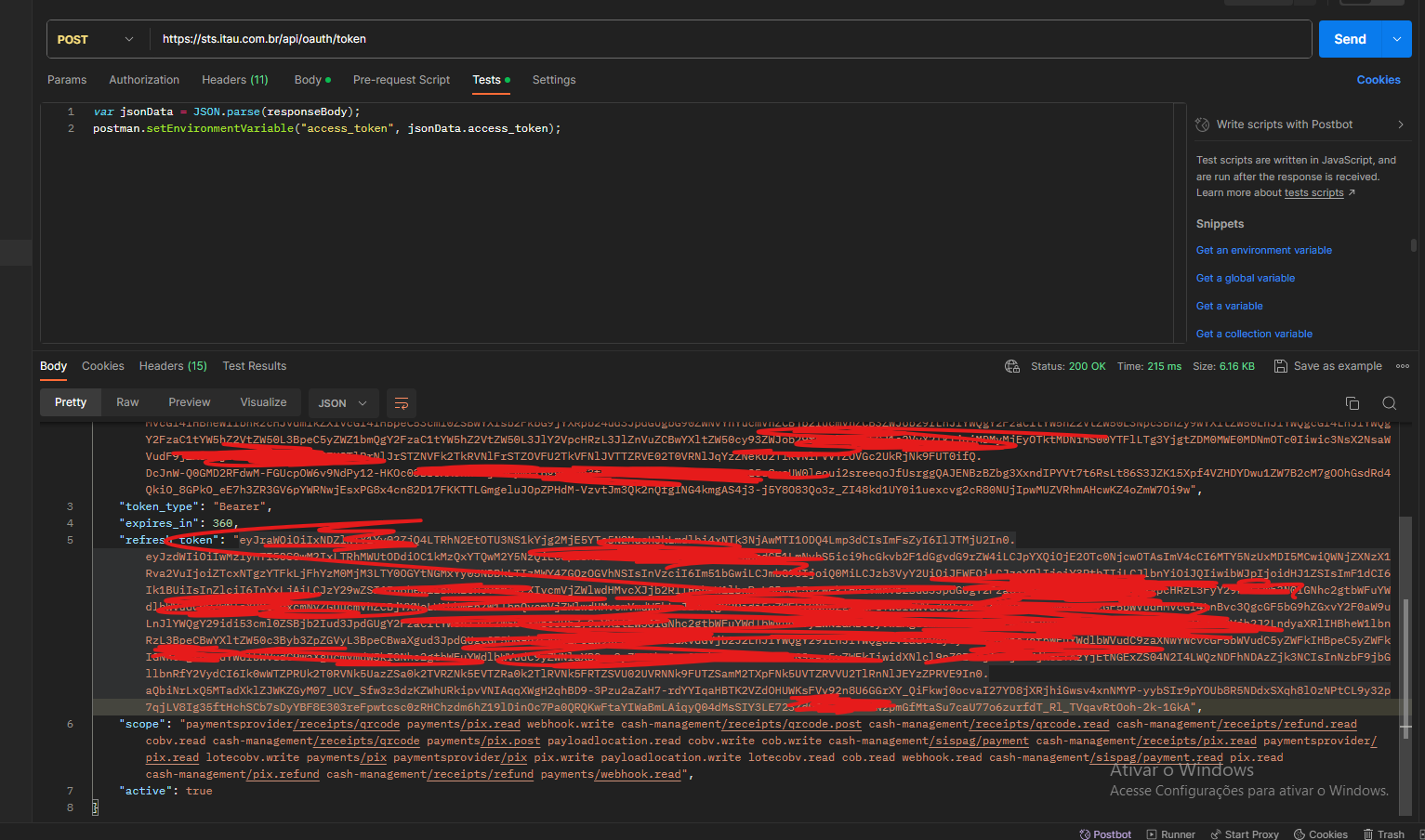The height and width of the screenshot is (840, 1425).
Task: Open the Runner from the status bar
Action: 1171,834
